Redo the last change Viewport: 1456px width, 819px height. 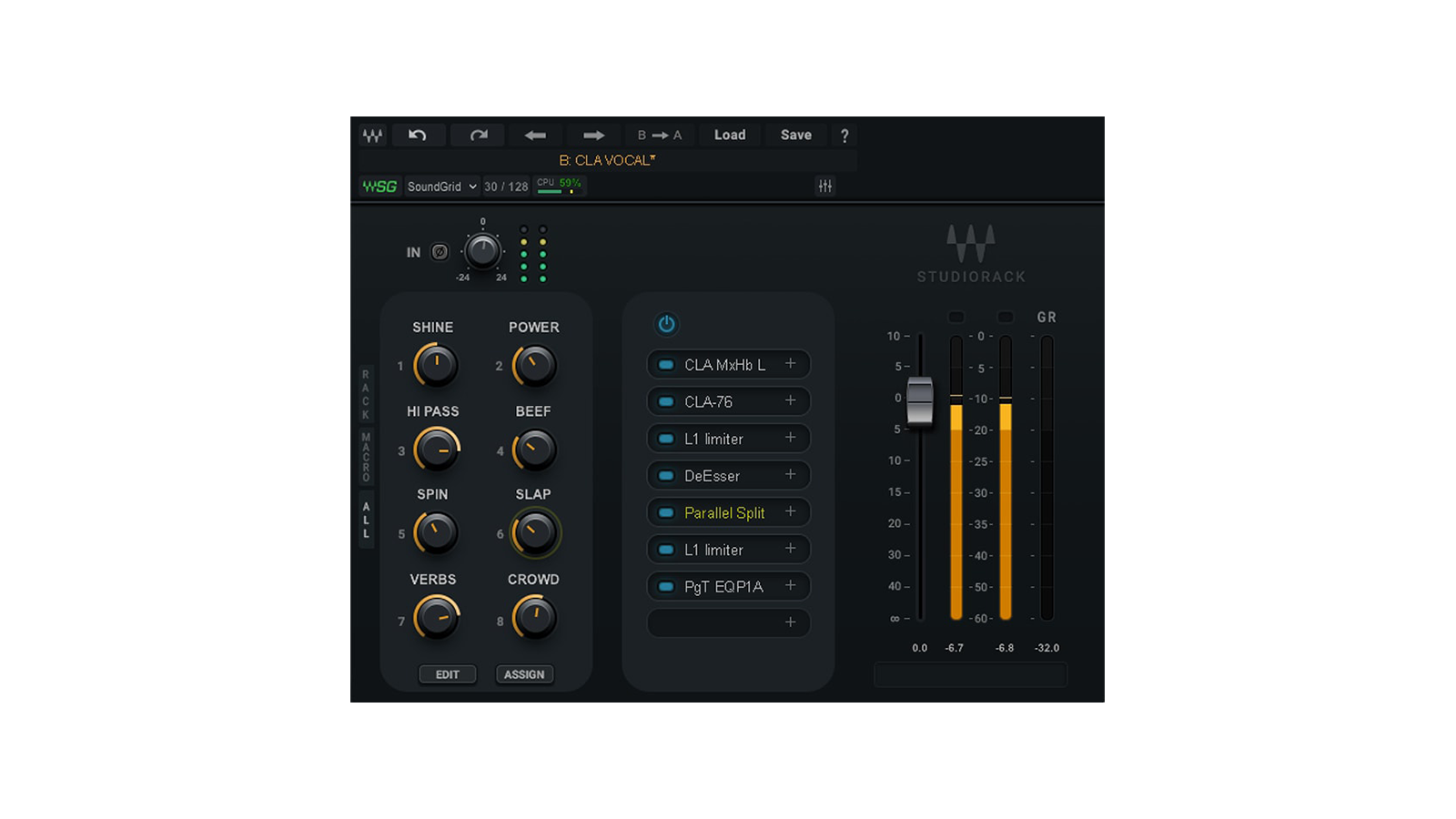[478, 135]
